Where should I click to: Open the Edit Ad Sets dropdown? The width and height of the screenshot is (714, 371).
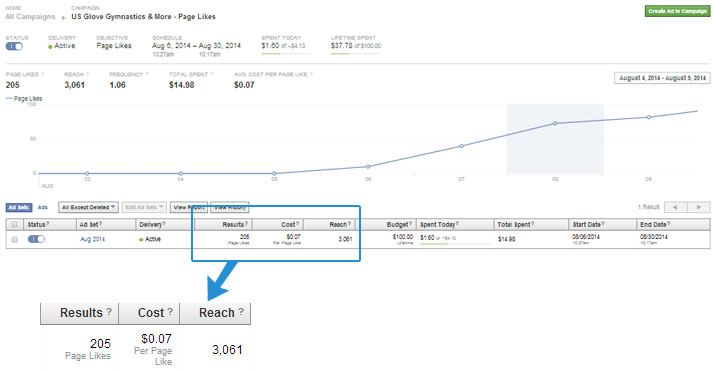144,207
